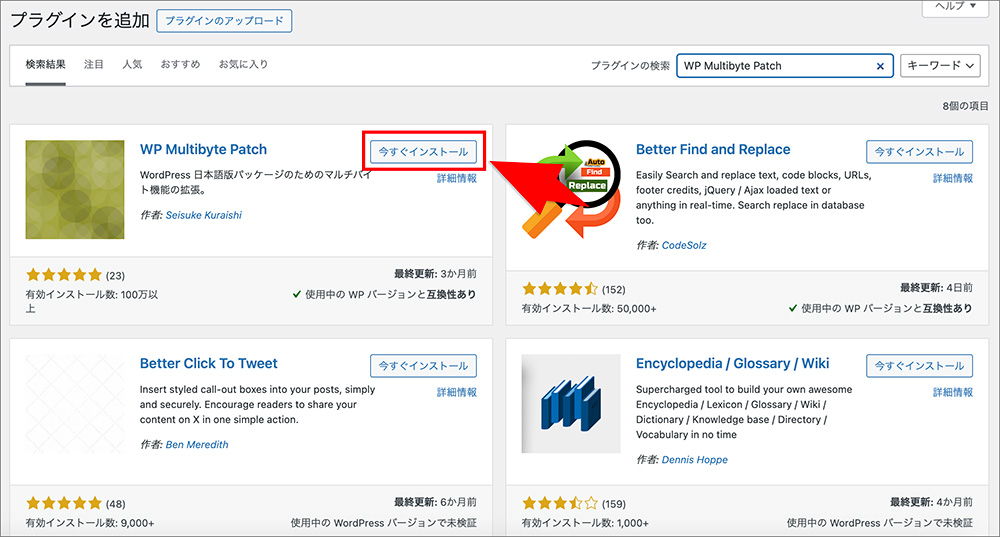Open author Ben Meredith link
This screenshot has height=537, width=1000.
[196, 445]
